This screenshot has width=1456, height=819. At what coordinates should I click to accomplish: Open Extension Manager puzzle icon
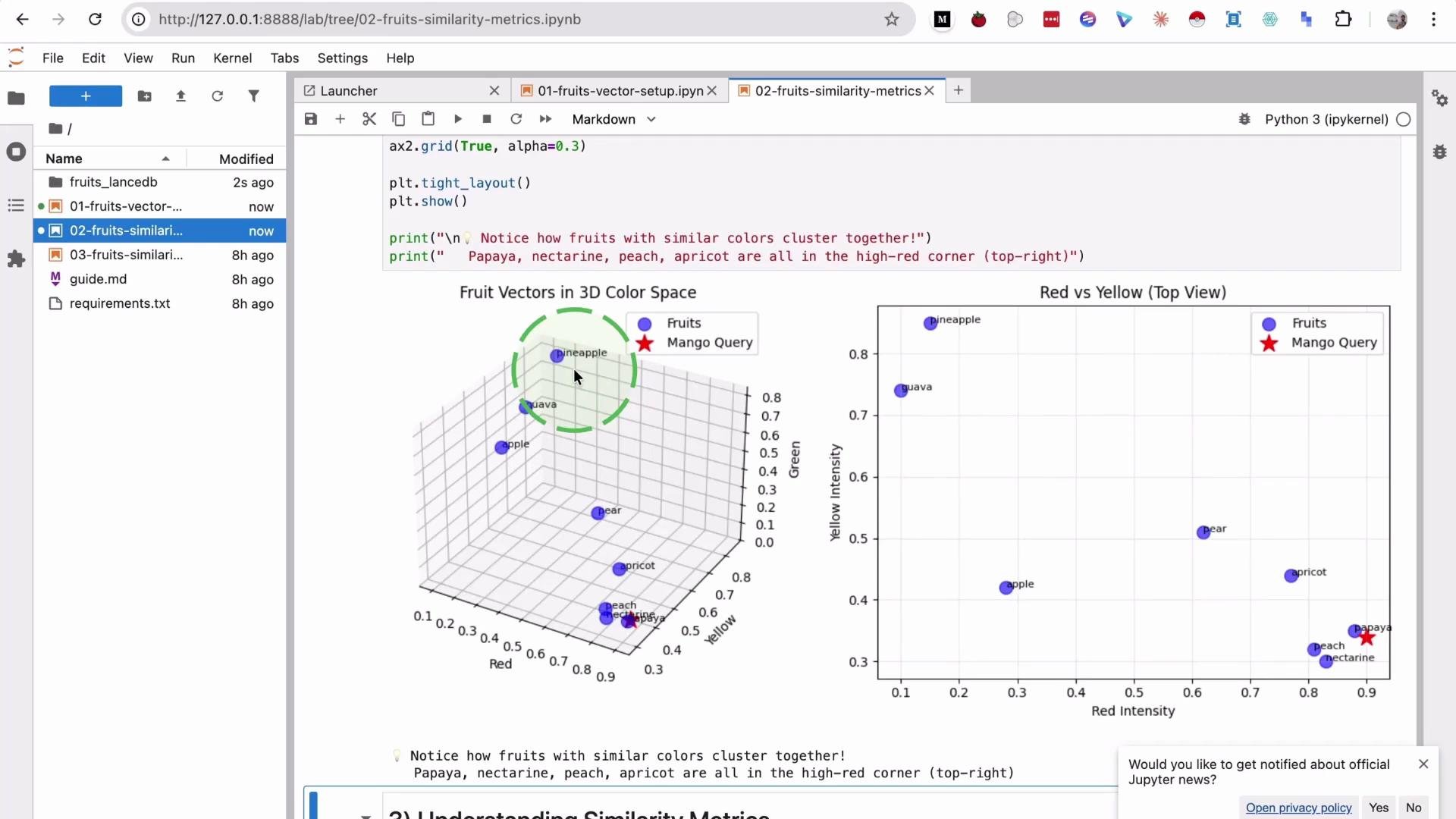point(16,259)
